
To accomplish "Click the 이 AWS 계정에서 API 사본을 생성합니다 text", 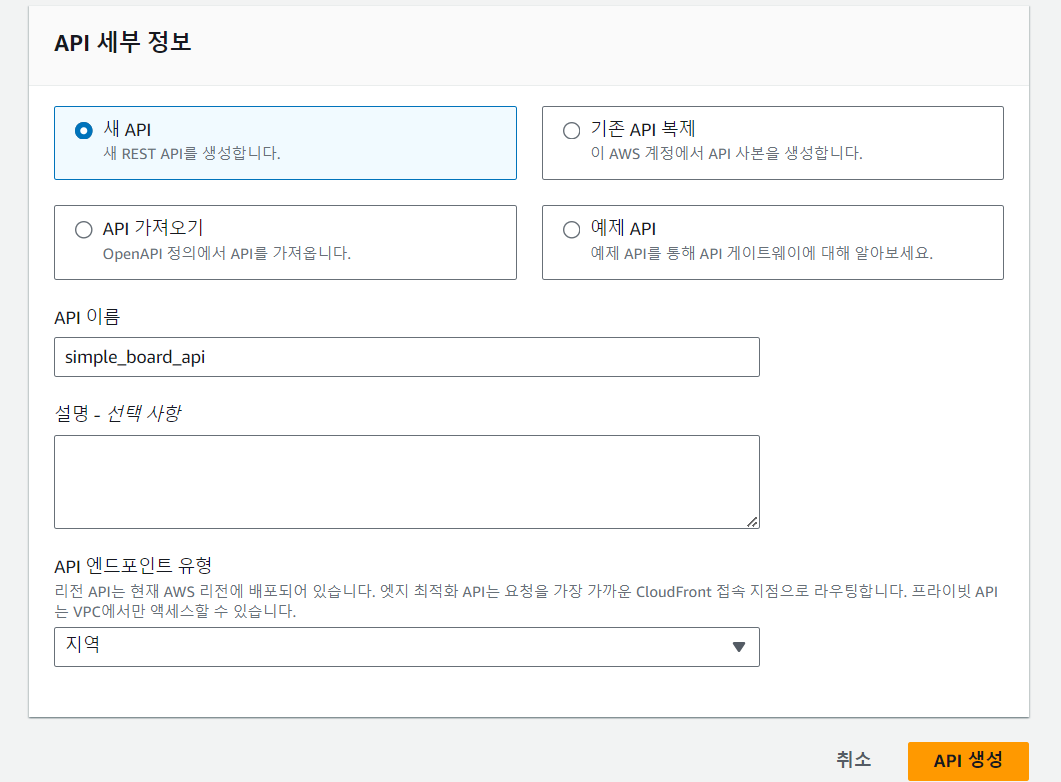I will pos(727,154).
